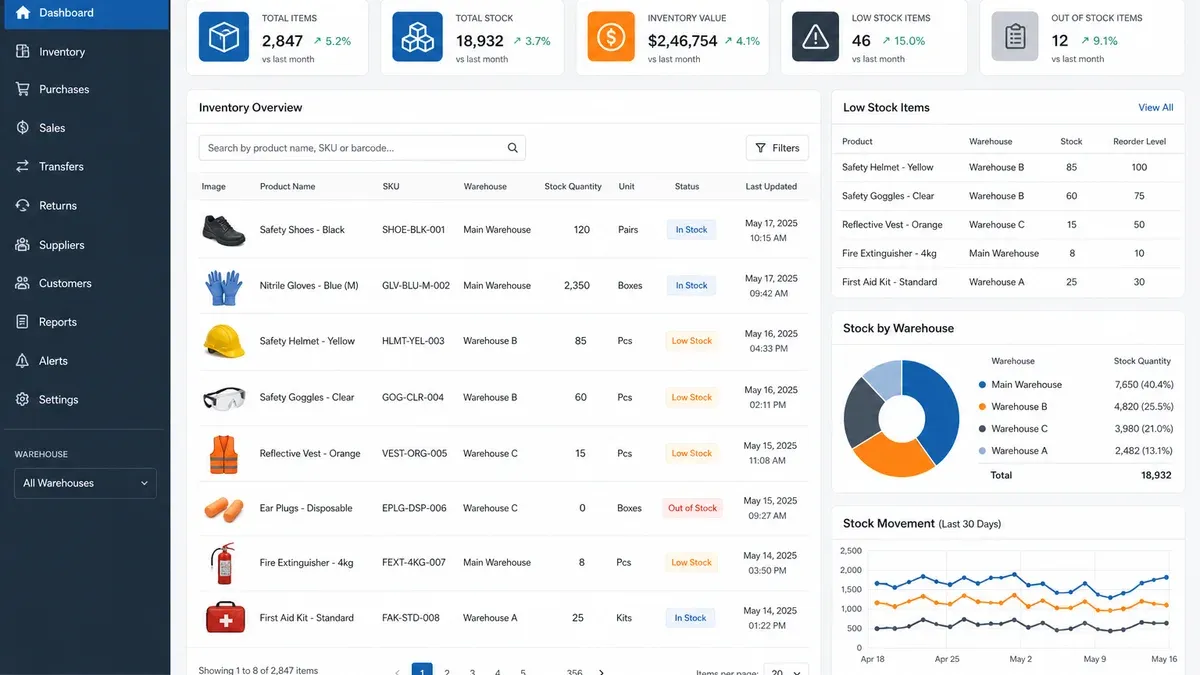Click page 2 in pagination

(x=447, y=672)
